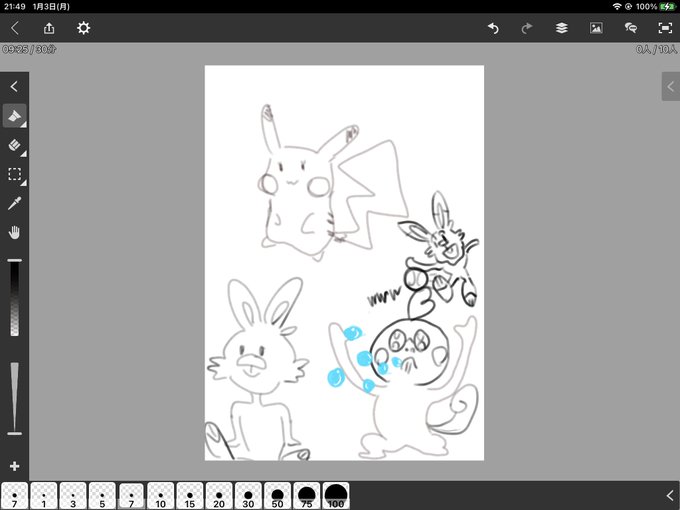Screen dimensions: 680x510
Task: Pick the Eyedropper tool
Action: (14, 203)
